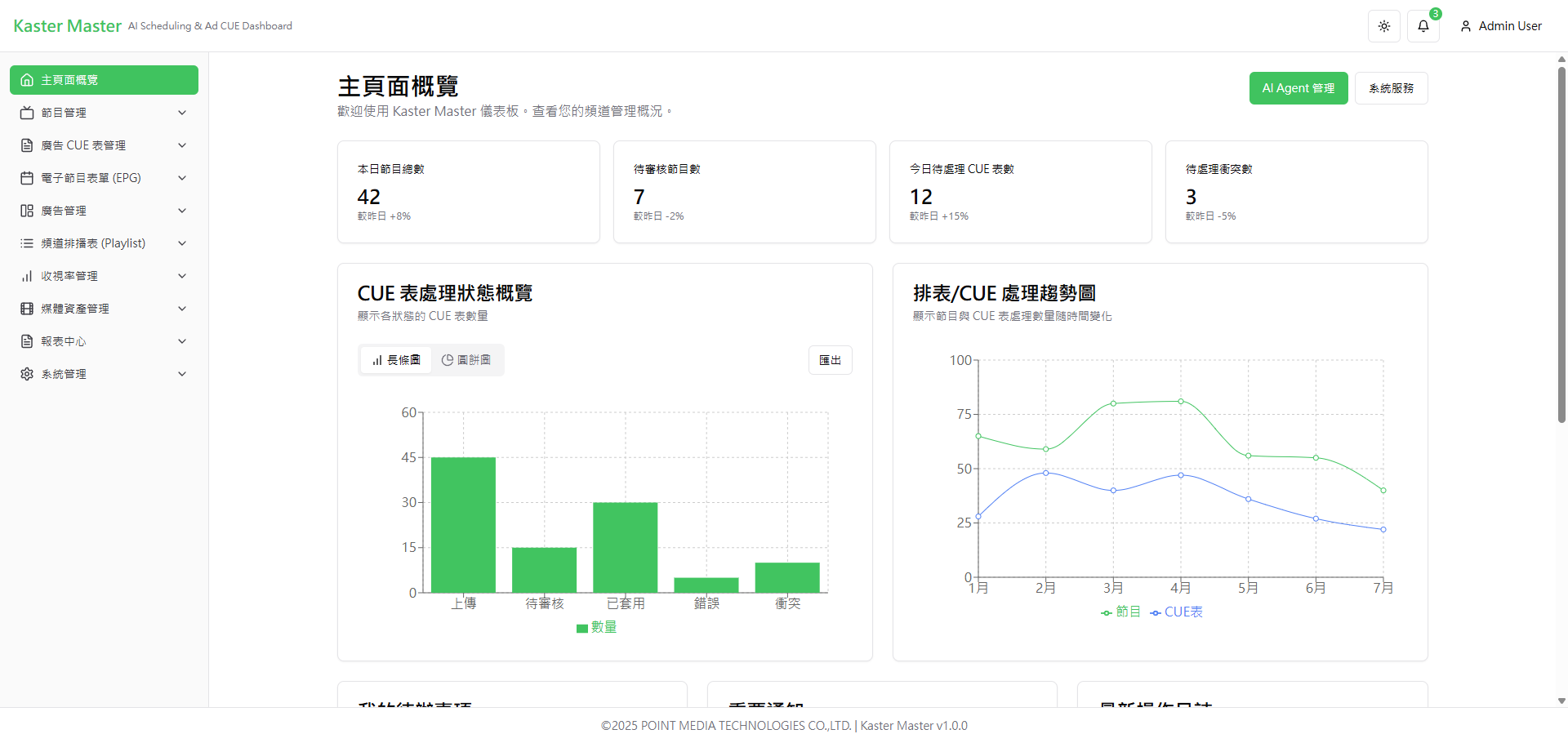Click the list icon next to 頻道排播表 (Playlist)
This screenshot has height=743, width=1568.
coord(27,243)
